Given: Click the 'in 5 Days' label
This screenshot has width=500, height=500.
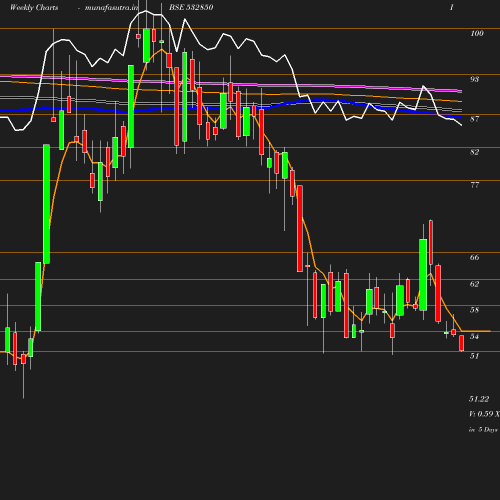Looking at the screenshot, I should (x=483, y=429).
